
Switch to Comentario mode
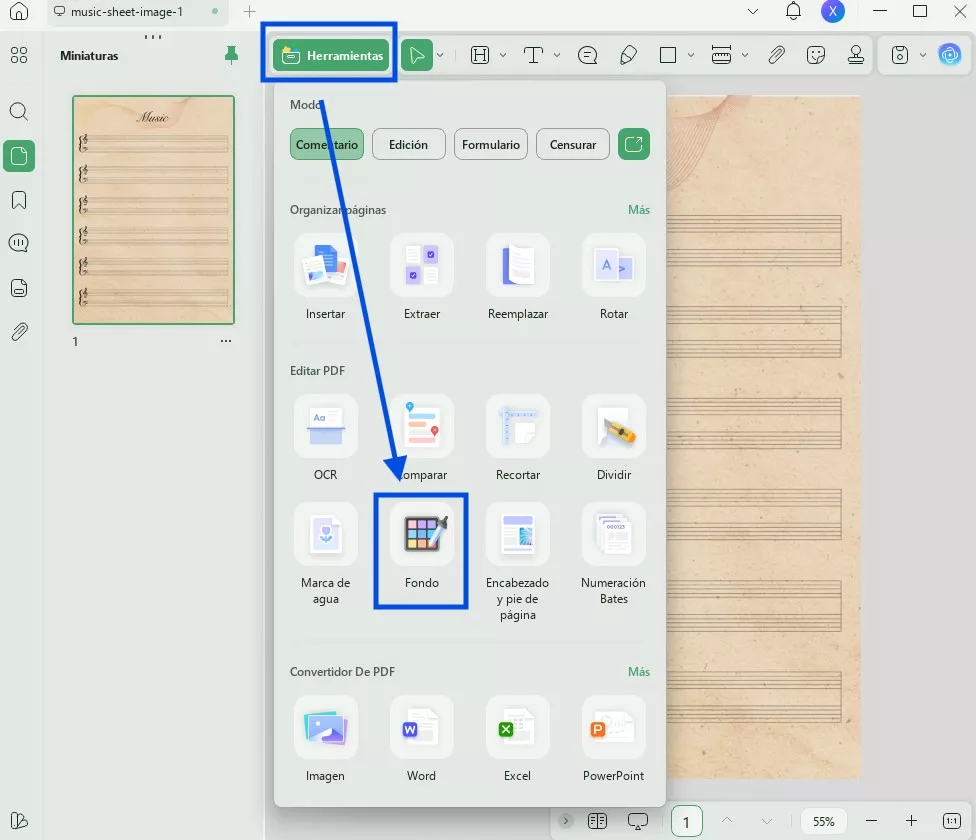[327, 144]
